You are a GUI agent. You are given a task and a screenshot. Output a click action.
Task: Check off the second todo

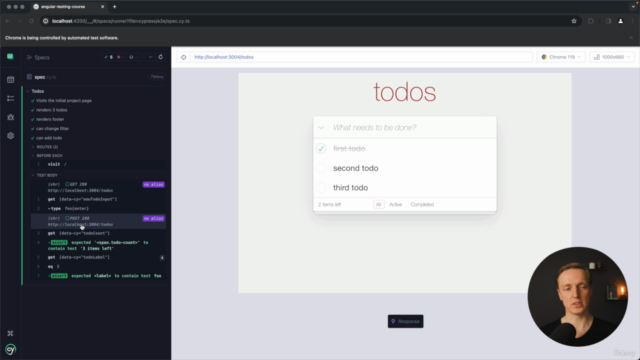(321, 168)
